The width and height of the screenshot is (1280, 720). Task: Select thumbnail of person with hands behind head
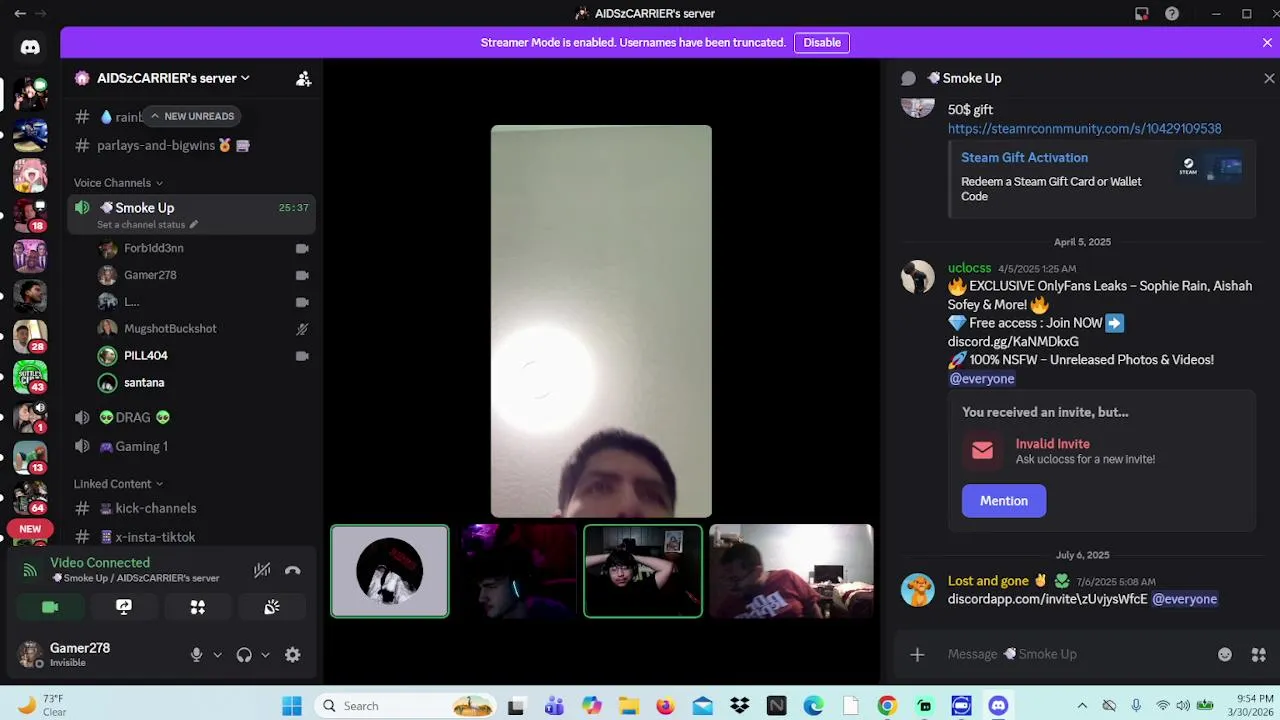coord(643,572)
